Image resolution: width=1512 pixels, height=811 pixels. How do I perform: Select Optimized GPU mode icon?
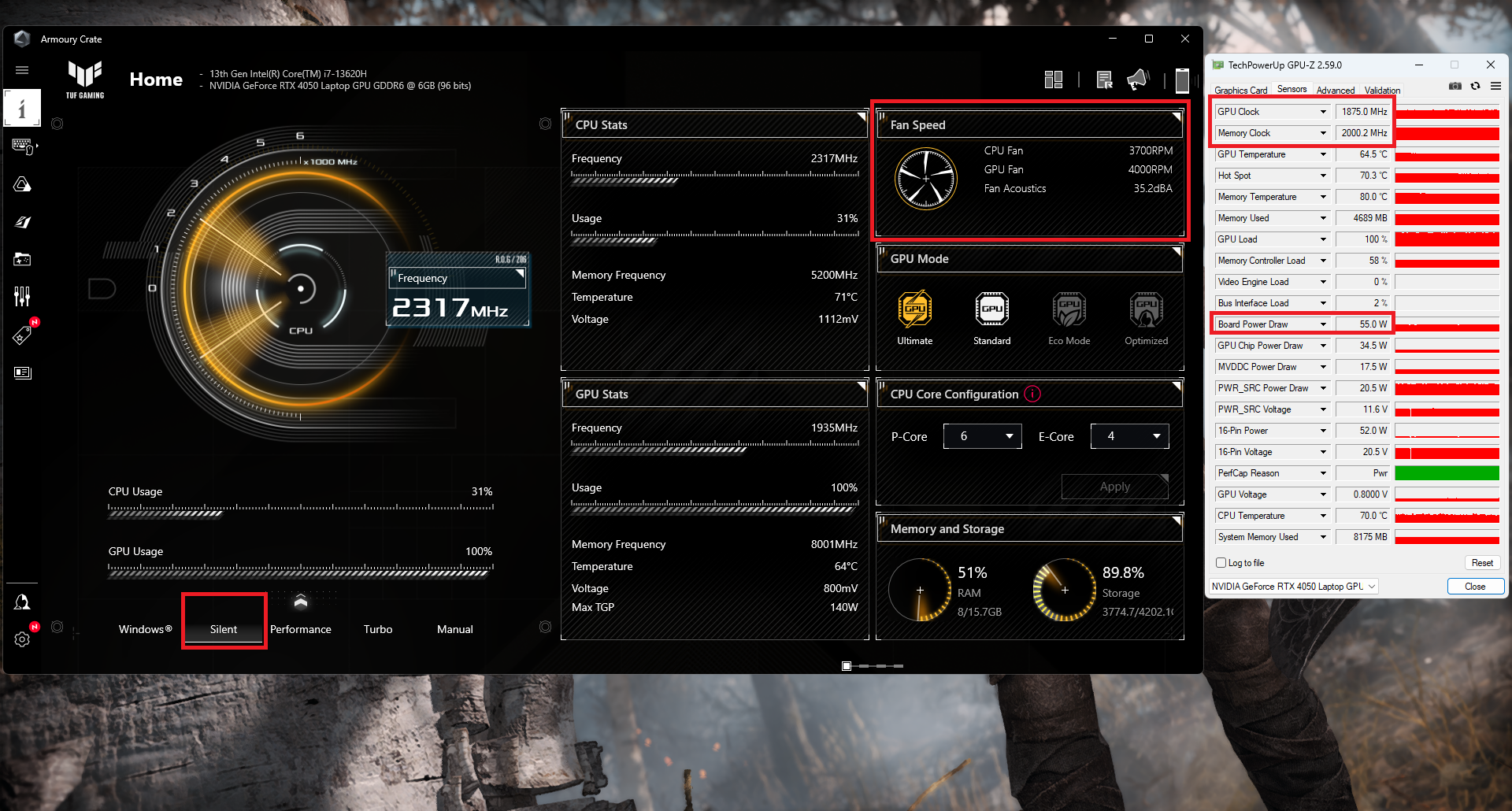point(1146,309)
